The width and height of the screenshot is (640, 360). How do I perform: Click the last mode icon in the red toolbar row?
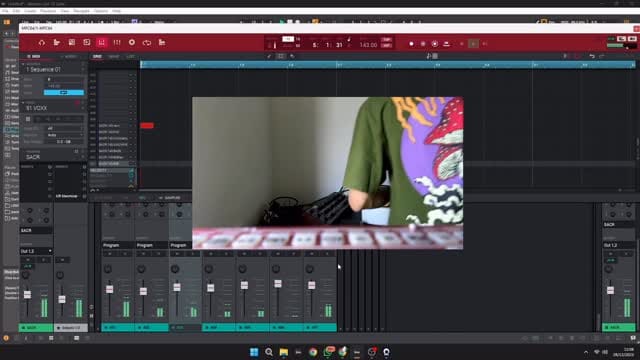[x=162, y=42]
